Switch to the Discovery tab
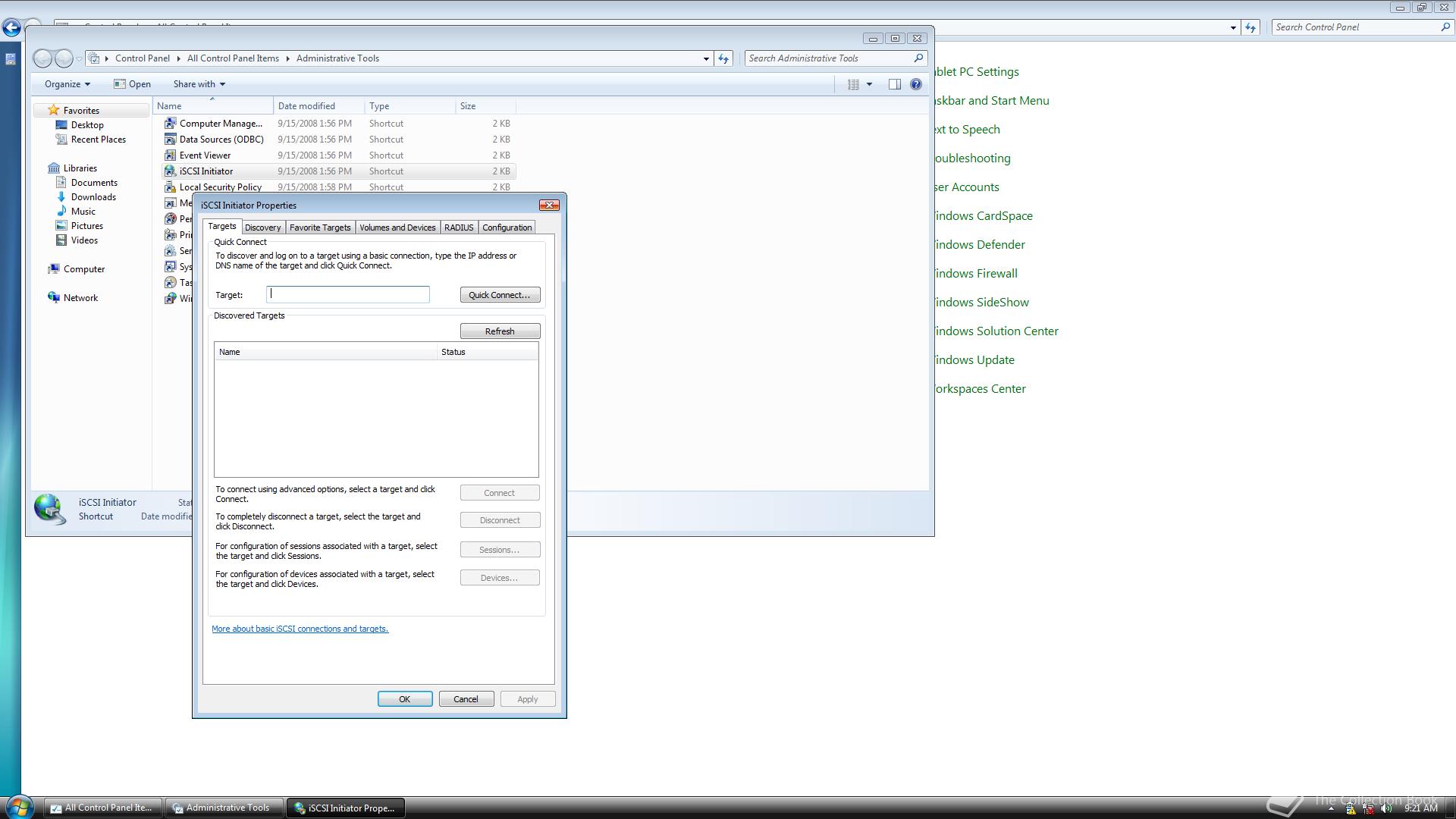Screen dimensions: 1456x819 (262, 227)
